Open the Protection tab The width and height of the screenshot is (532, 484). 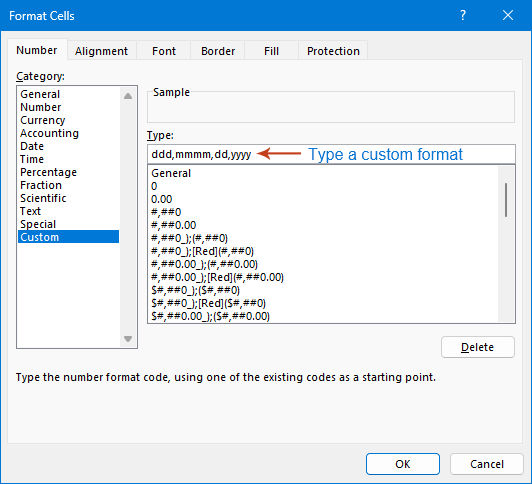pyautogui.click(x=333, y=51)
